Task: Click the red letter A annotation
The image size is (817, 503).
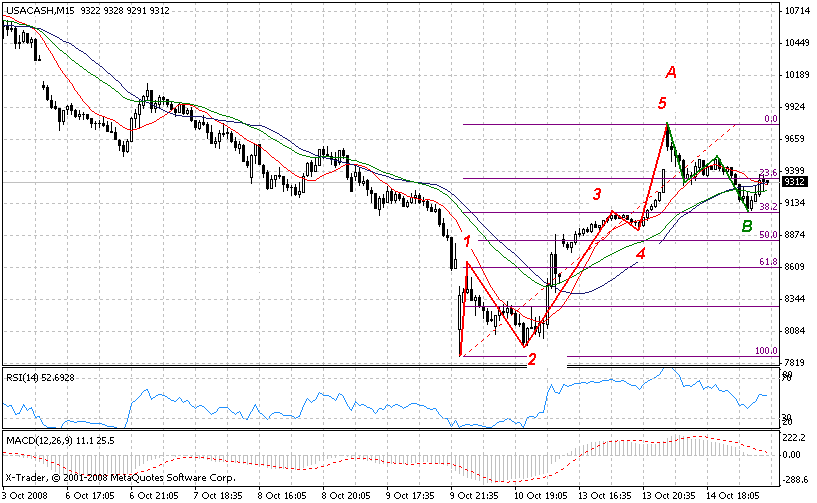Action: click(672, 72)
